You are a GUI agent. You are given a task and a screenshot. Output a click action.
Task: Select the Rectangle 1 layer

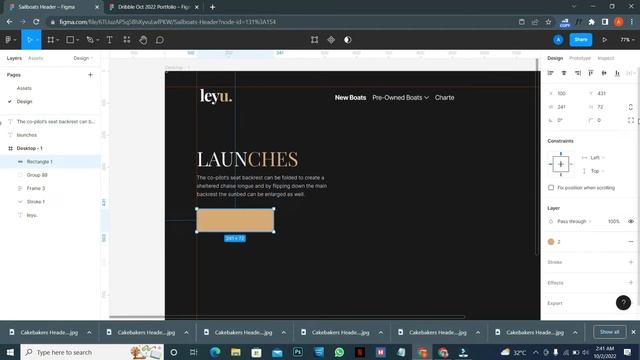(x=50, y=162)
